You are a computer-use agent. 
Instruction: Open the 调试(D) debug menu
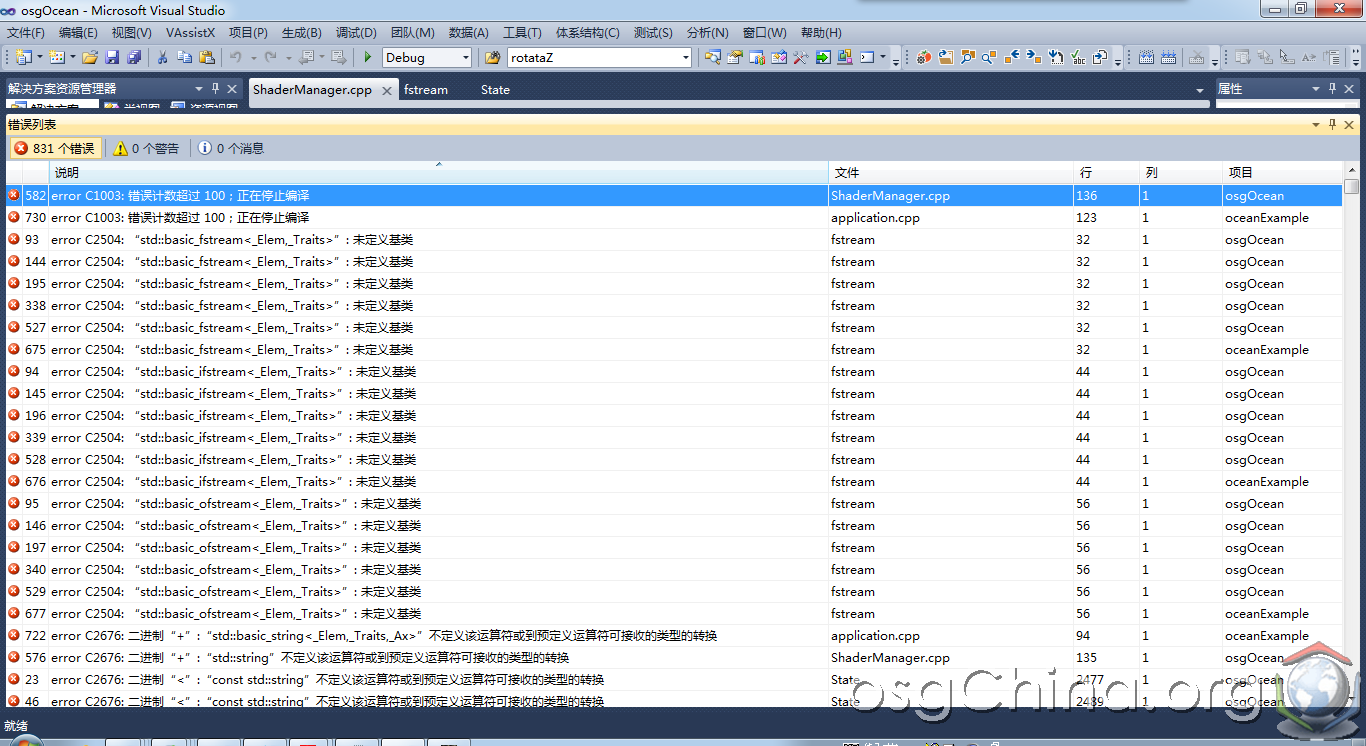pos(356,33)
